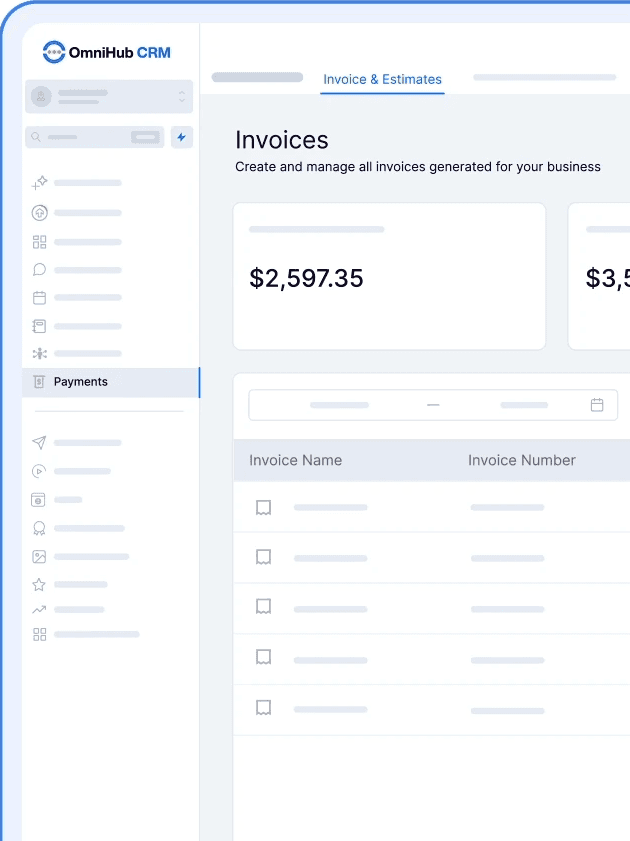
Task: Open the account switcher dropdown
Action: click(x=109, y=97)
